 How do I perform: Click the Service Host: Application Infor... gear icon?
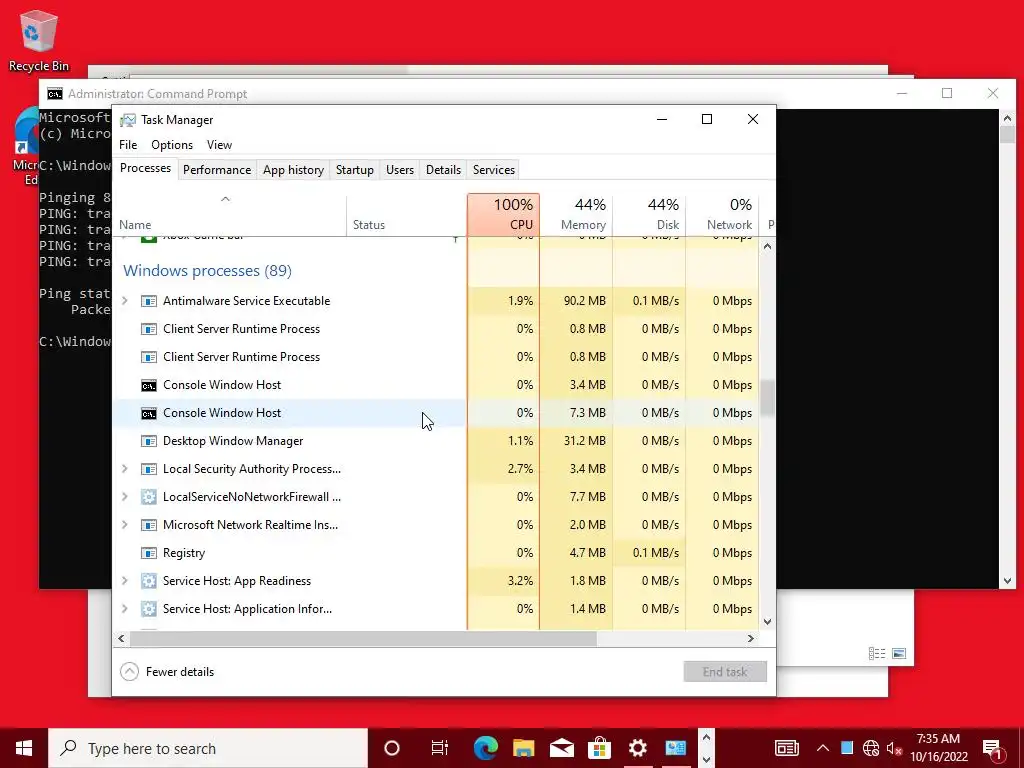click(149, 609)
